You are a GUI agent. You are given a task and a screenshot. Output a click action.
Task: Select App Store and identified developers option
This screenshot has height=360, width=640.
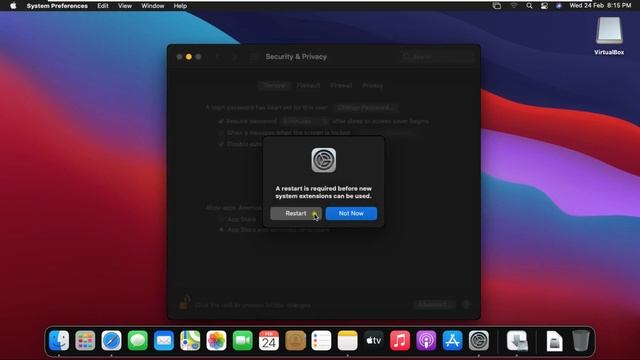(x=221, y=230)
